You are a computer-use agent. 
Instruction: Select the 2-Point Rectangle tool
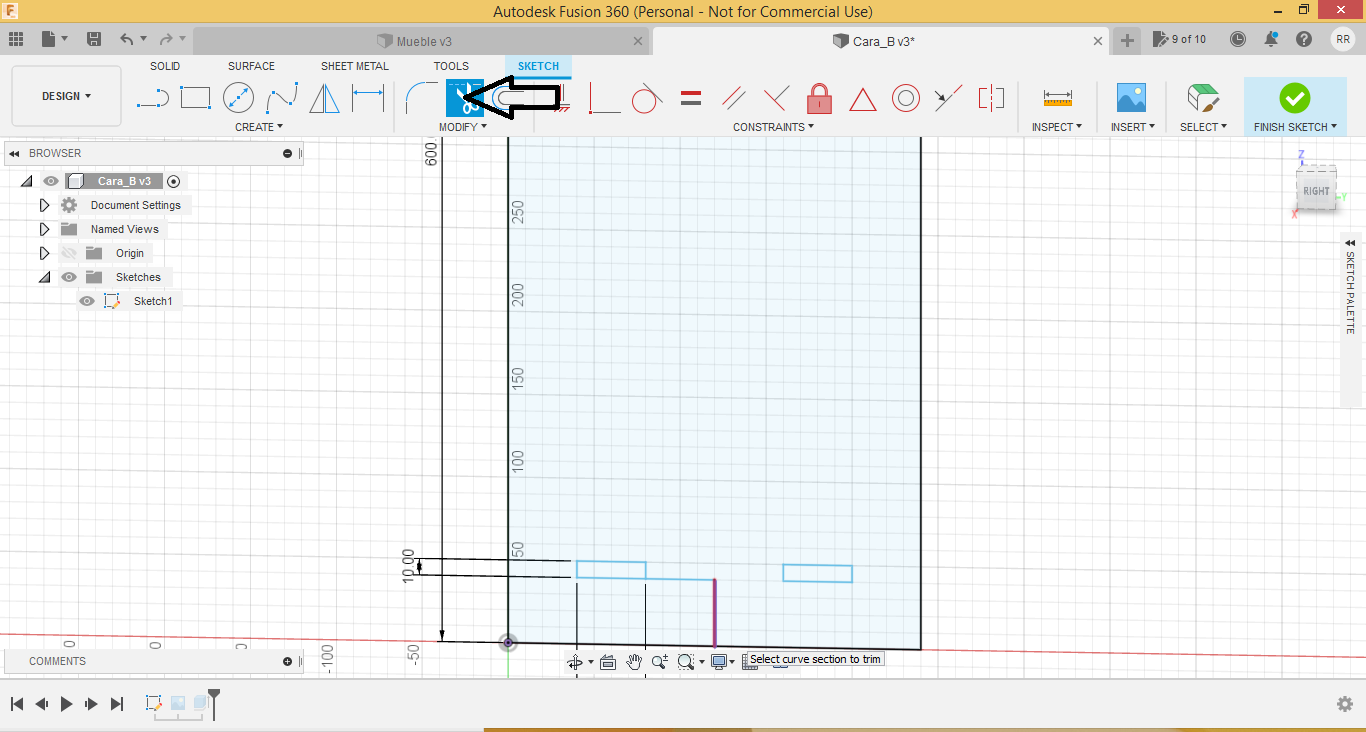point(195,98)
